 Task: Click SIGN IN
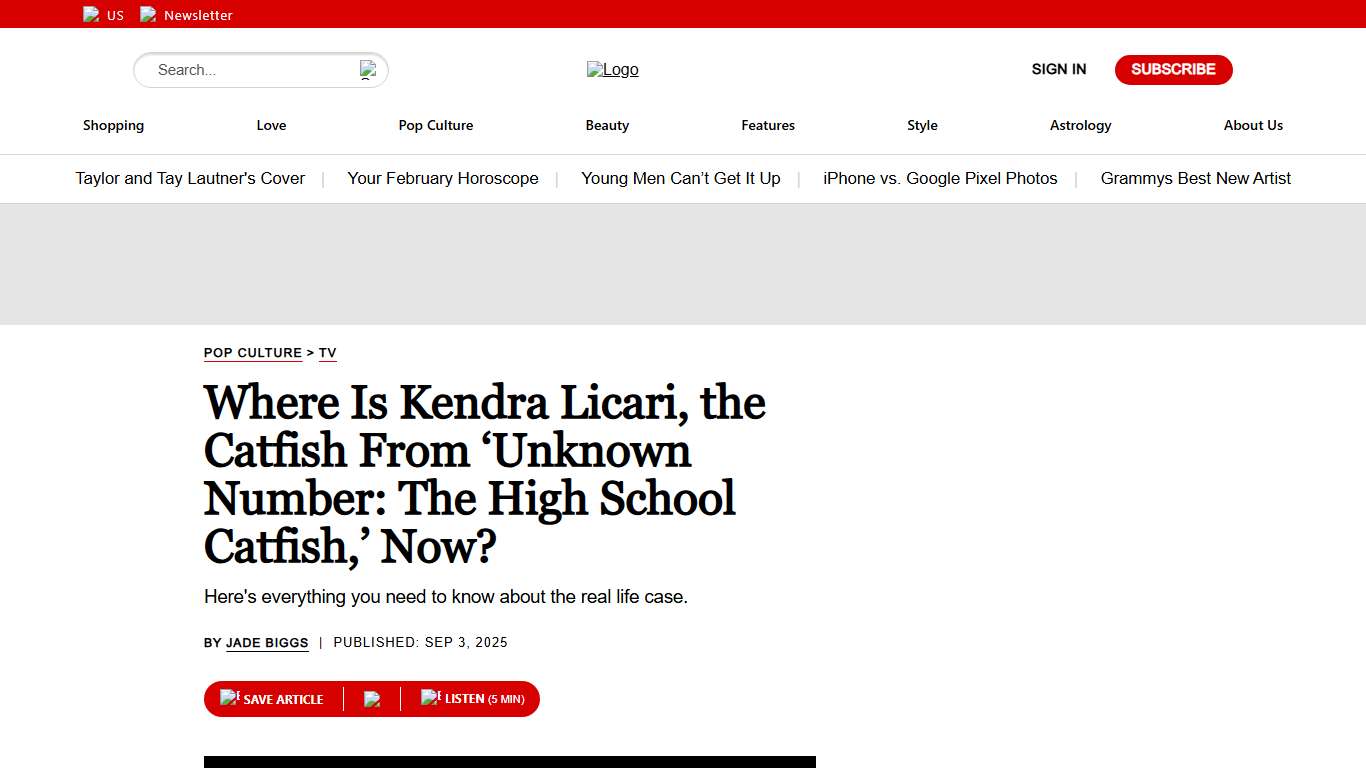pyautogui.click(x=1058, y=69)
